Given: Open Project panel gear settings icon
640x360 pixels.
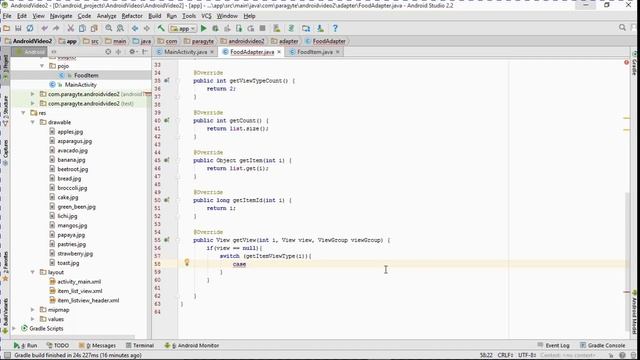Looking at the screenshot, I should pyautogui.click(x=132, y=52).
